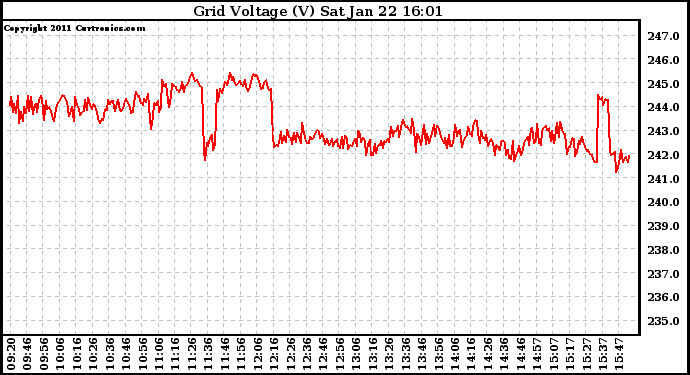Screen dimensions: 690x375
Task: Click the 11:36 time label
Action: [208, 354]
